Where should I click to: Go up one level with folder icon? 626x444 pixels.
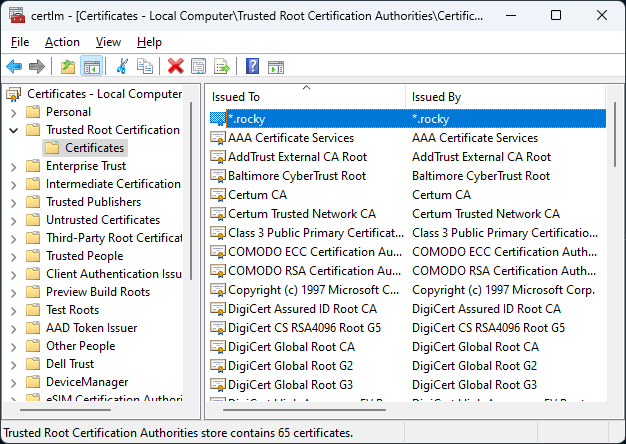(68, 66)
